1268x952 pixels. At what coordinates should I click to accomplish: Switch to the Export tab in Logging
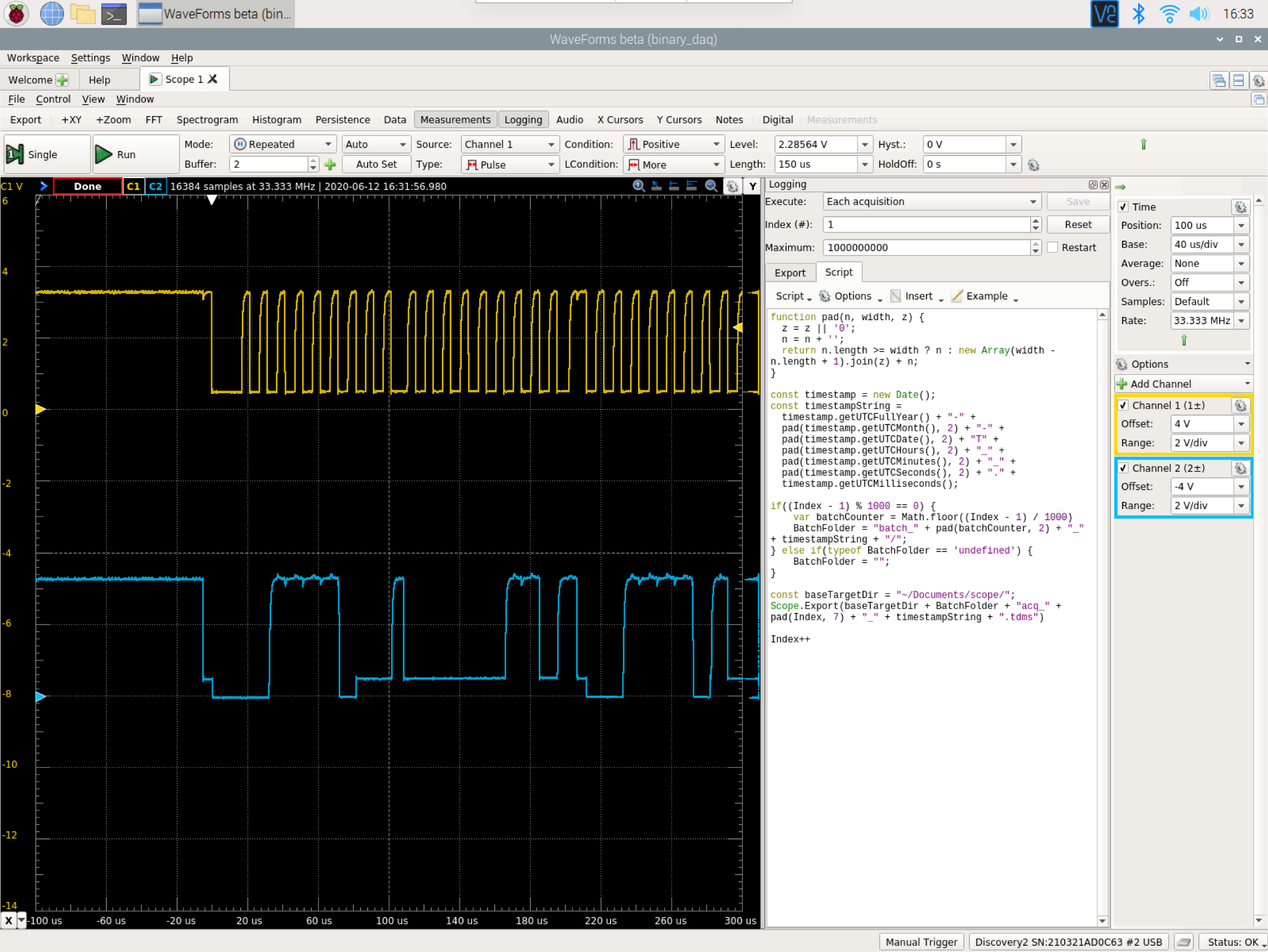pos(789,273)
